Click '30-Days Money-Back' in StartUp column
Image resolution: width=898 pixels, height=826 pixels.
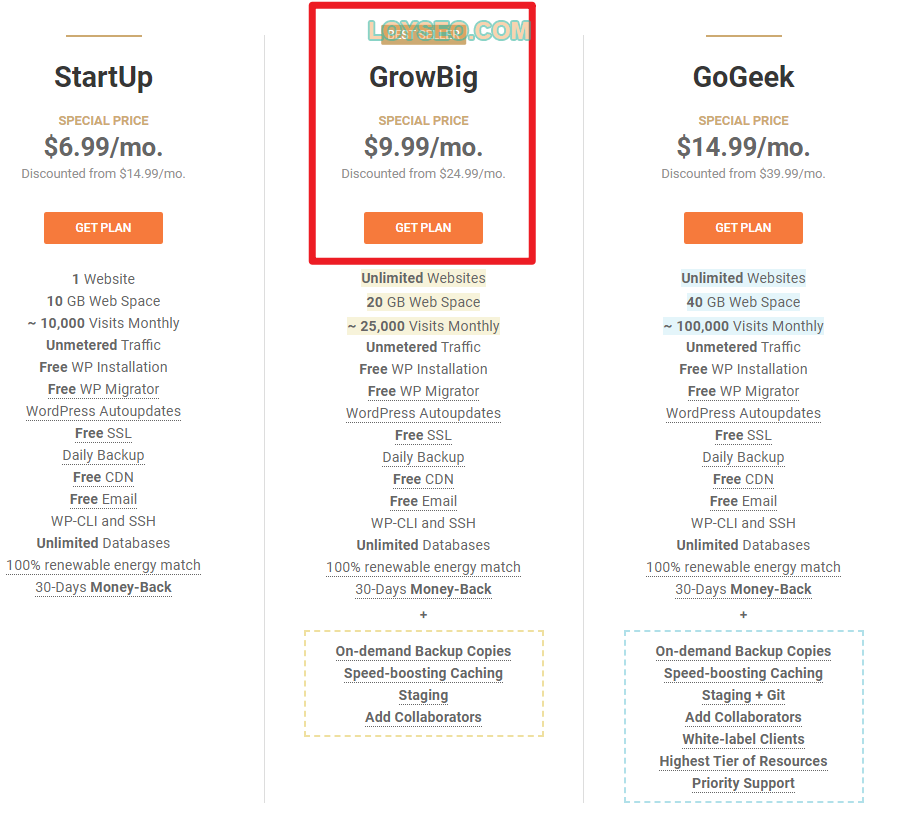tap(103, 587)
